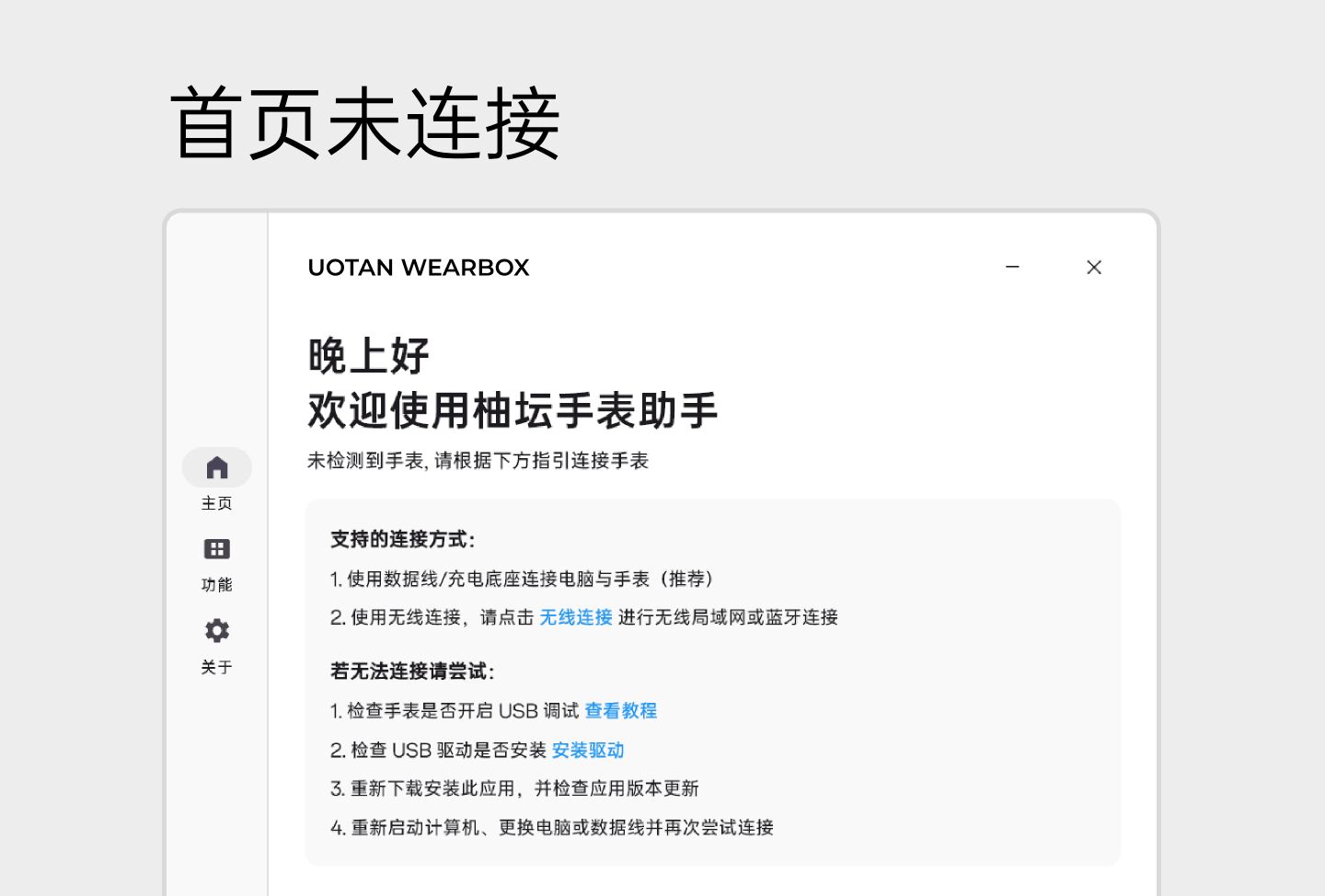
Task: Select the 主页 label in the sidebar
Action: click(217, 503)
